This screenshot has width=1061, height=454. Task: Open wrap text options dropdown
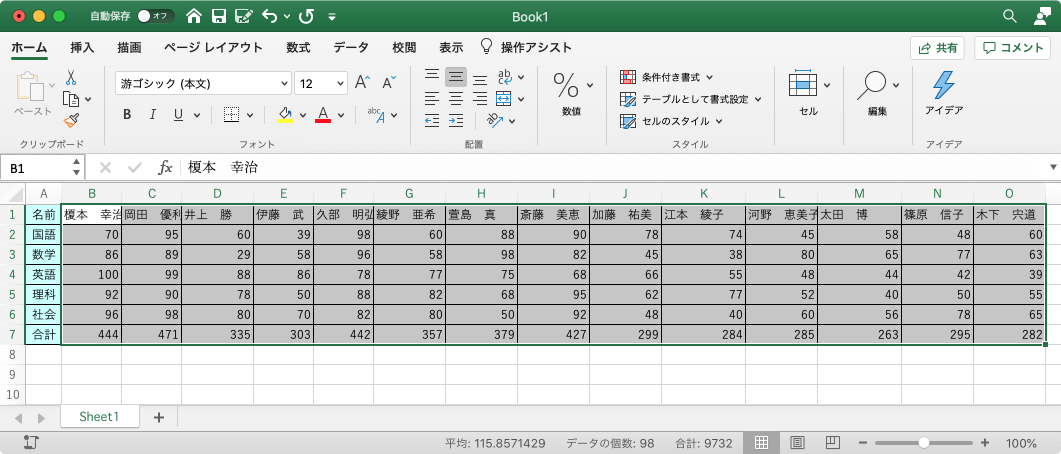[521, 76]
